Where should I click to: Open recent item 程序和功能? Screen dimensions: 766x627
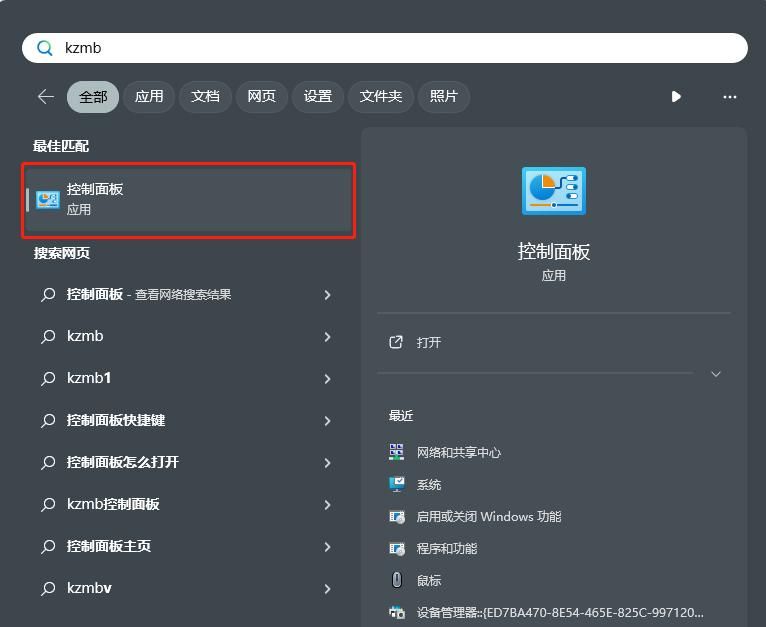click(x=447, y=549)
